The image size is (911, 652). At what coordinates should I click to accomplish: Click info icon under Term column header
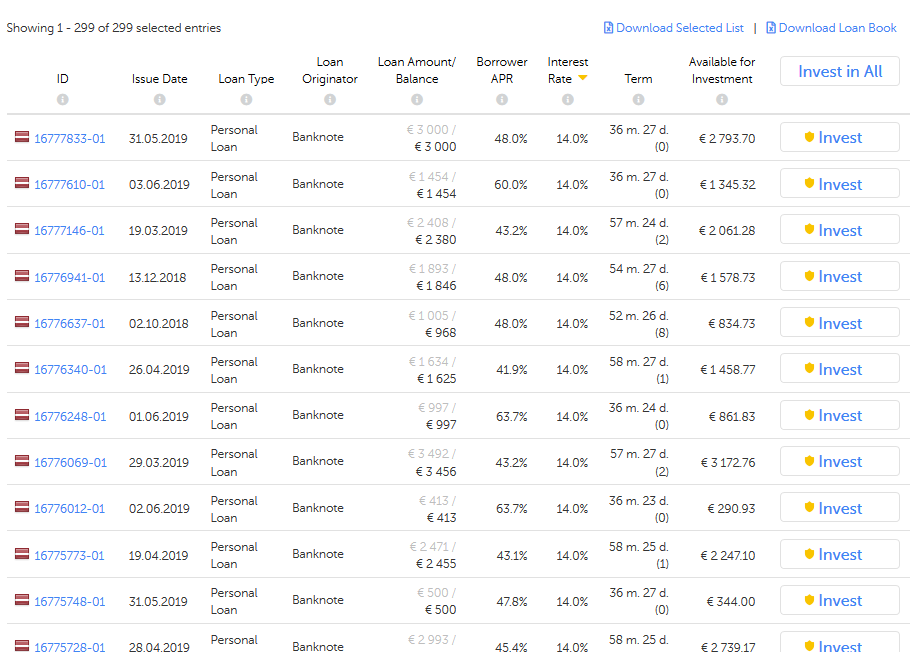(x=638, y=100)
